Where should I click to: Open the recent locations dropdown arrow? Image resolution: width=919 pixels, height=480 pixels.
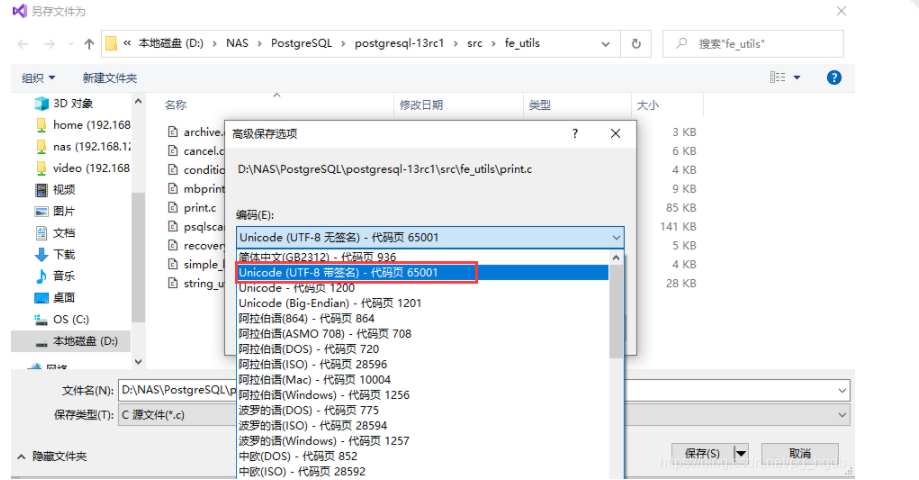(70, 44)
